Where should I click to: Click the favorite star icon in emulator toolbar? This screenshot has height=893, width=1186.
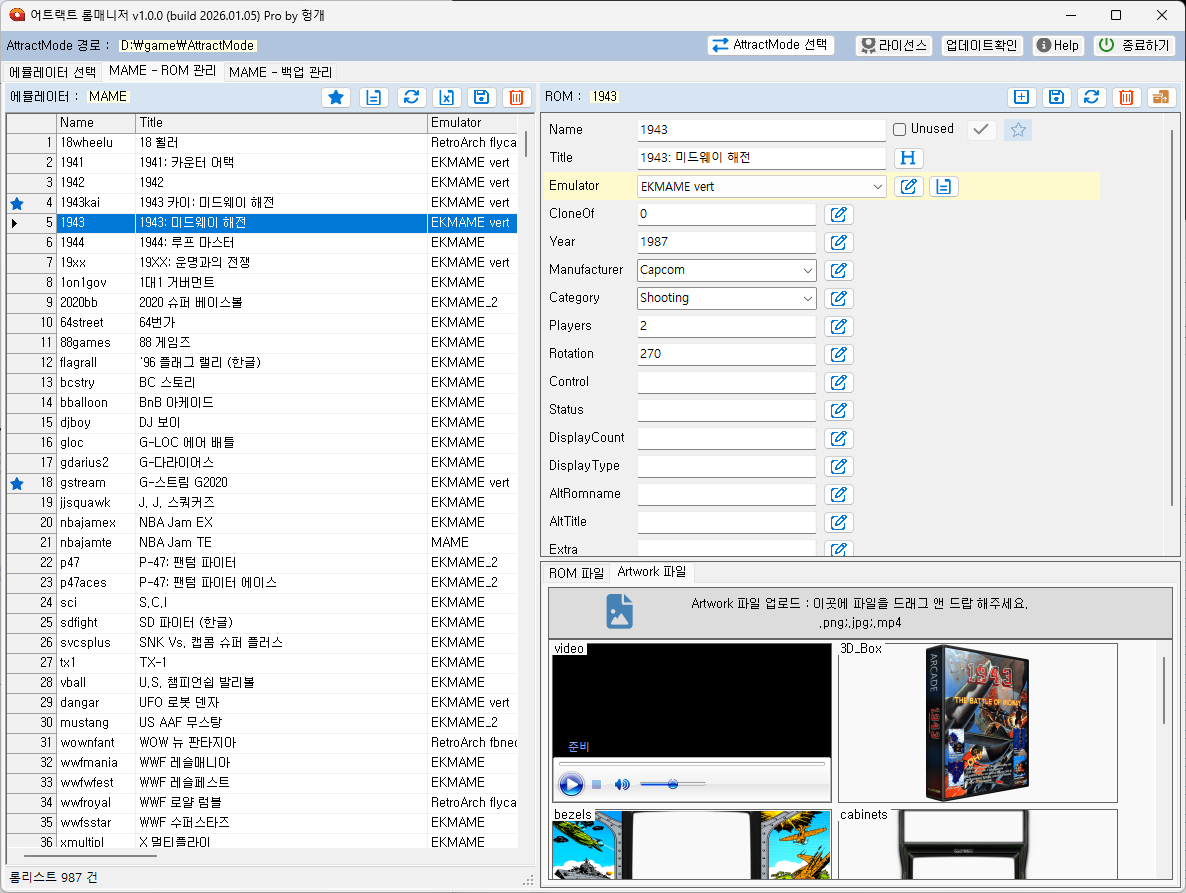(336, 97)
